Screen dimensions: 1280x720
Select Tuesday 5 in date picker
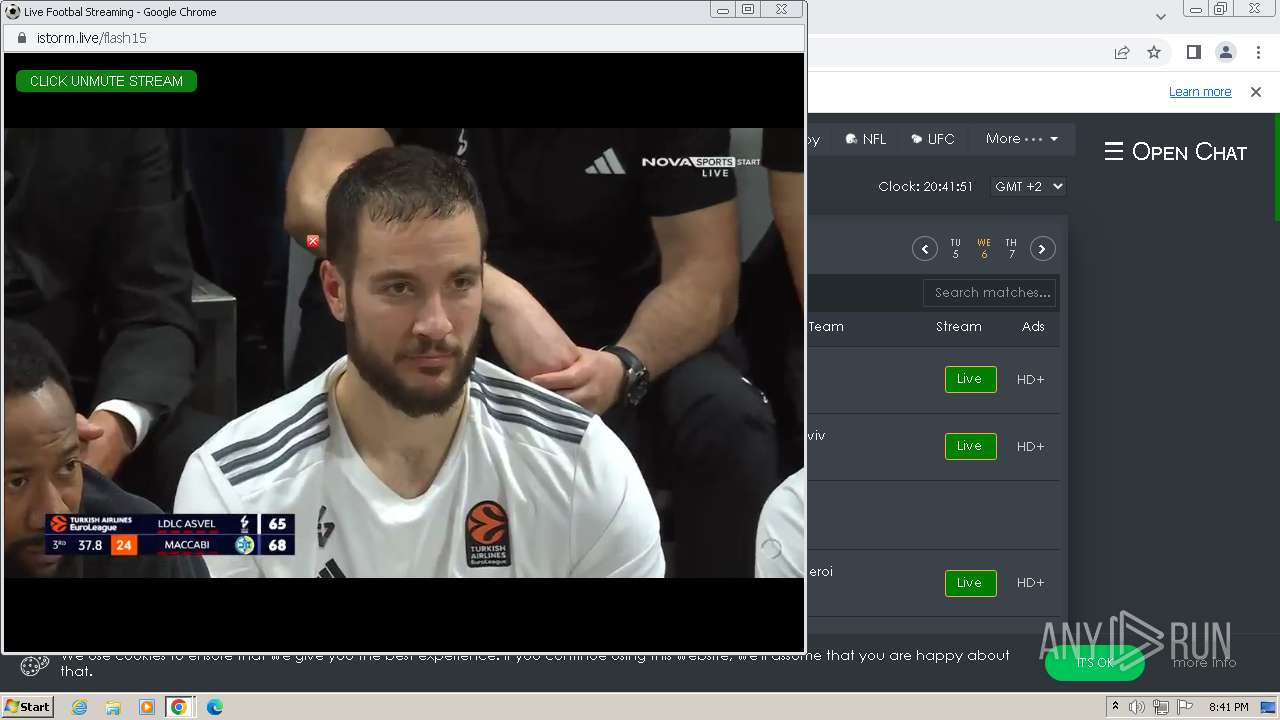pyautogui.click(x=955, y=249)
